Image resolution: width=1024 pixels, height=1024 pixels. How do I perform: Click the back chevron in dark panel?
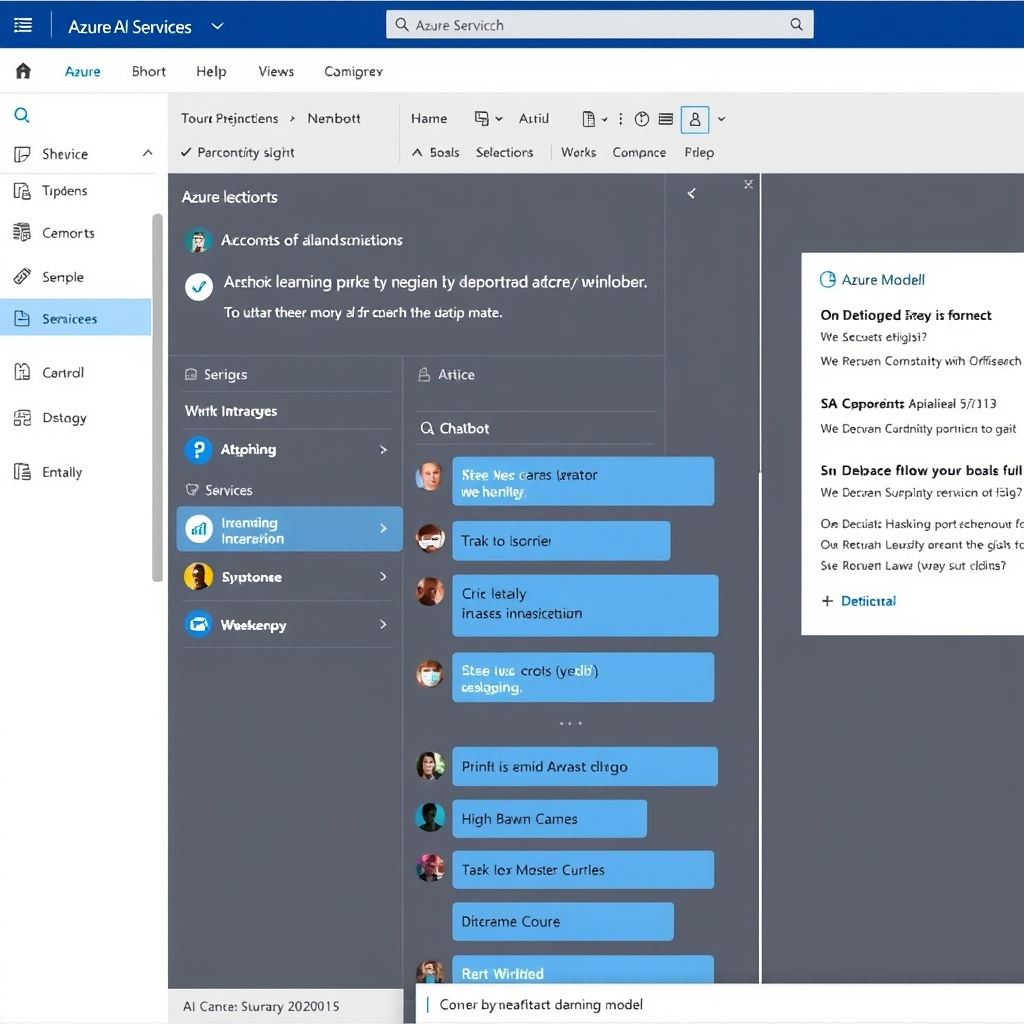click(691, 193)
